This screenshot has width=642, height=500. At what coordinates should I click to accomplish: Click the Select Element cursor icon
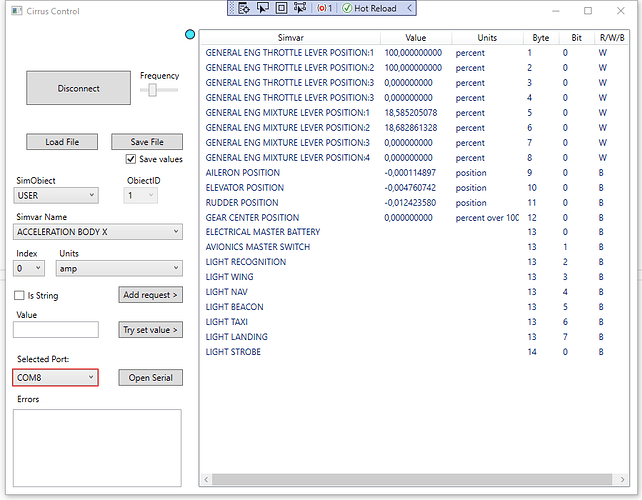click(263, 8)
